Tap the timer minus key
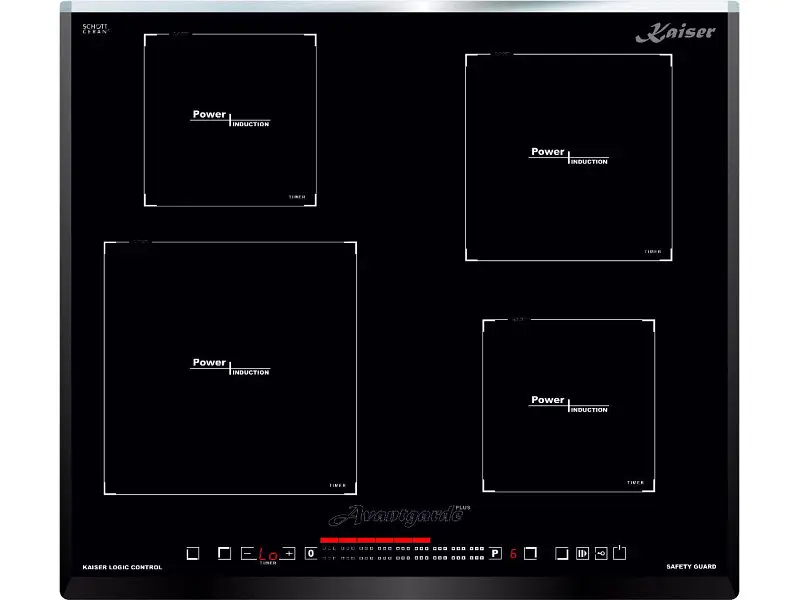 tap(247, 553)
